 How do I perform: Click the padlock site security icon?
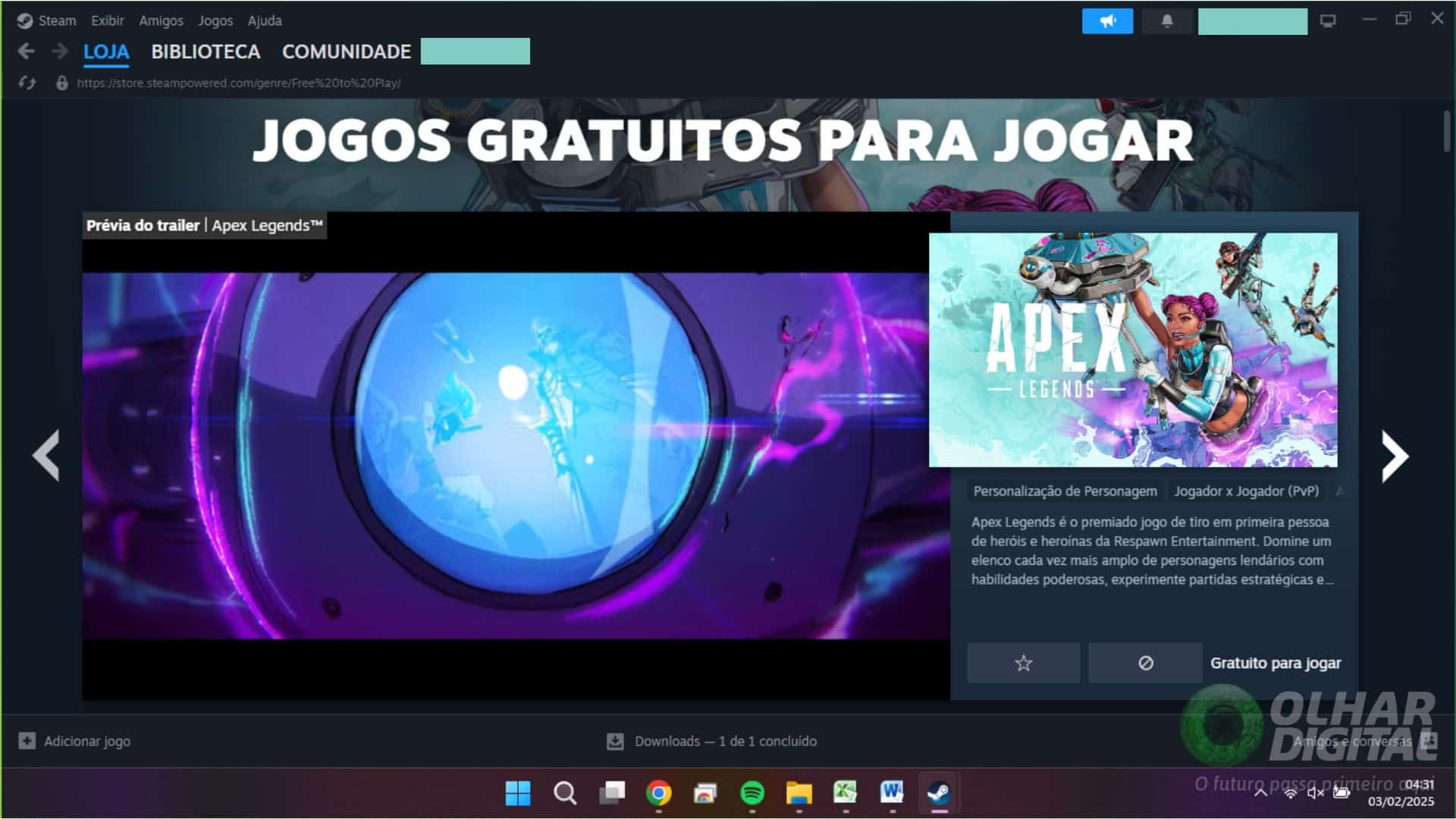pyautogui.click(x=62, y=83)
